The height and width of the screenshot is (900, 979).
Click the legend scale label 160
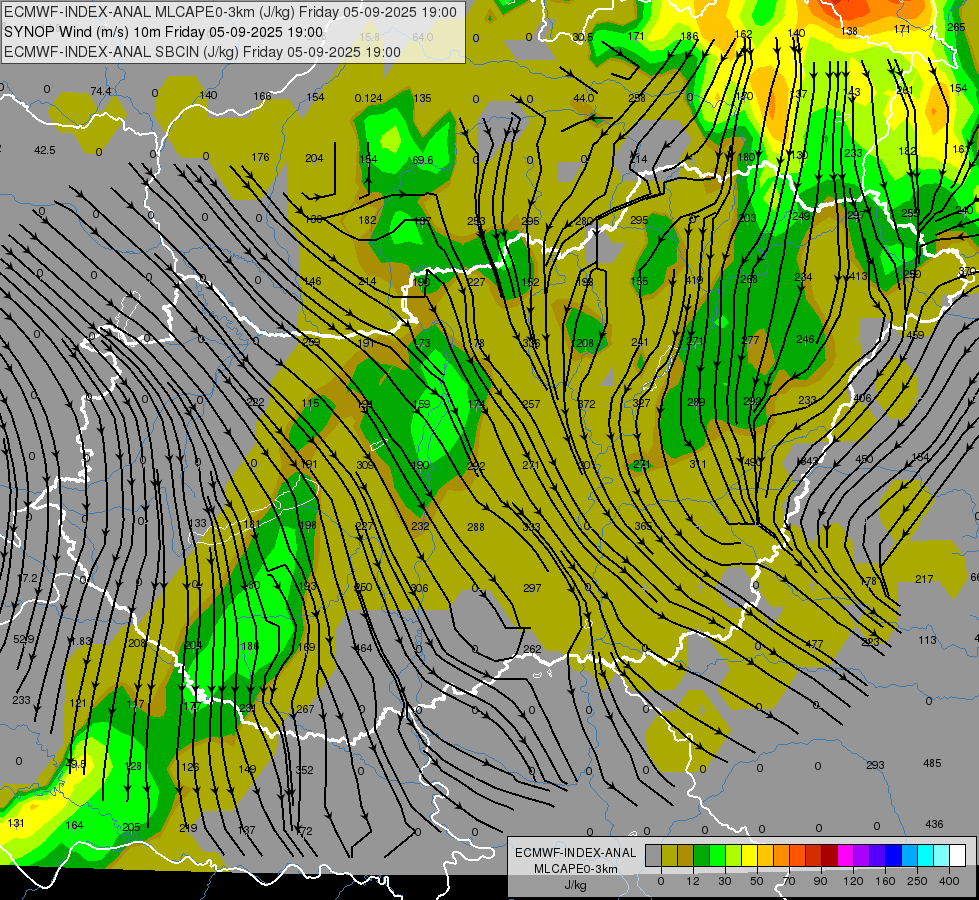[885, 881]
